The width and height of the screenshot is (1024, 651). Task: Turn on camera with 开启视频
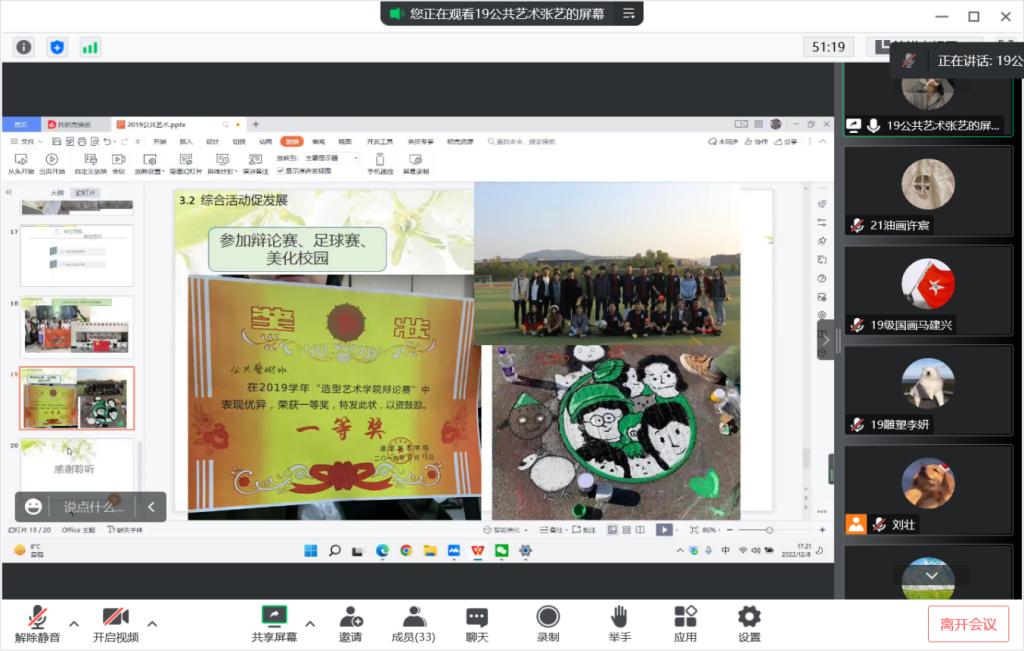coord(115,624)
